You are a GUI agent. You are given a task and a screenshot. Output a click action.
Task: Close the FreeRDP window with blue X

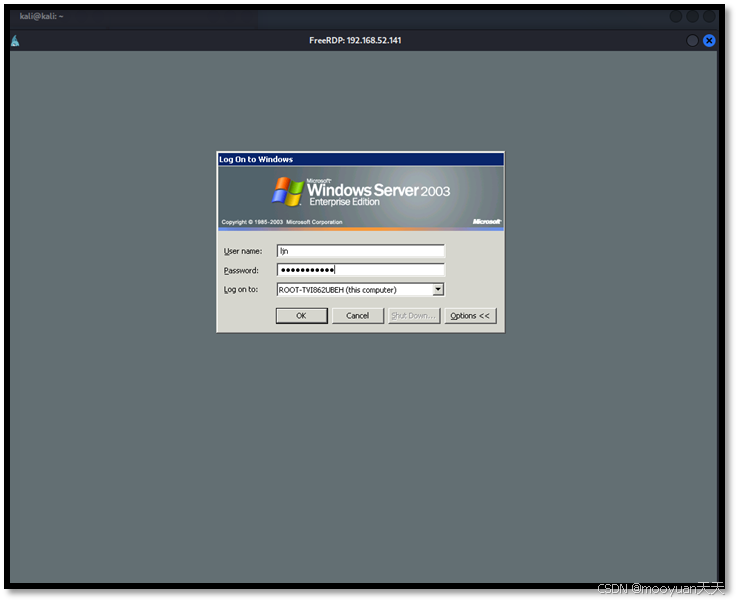(709, 40)
